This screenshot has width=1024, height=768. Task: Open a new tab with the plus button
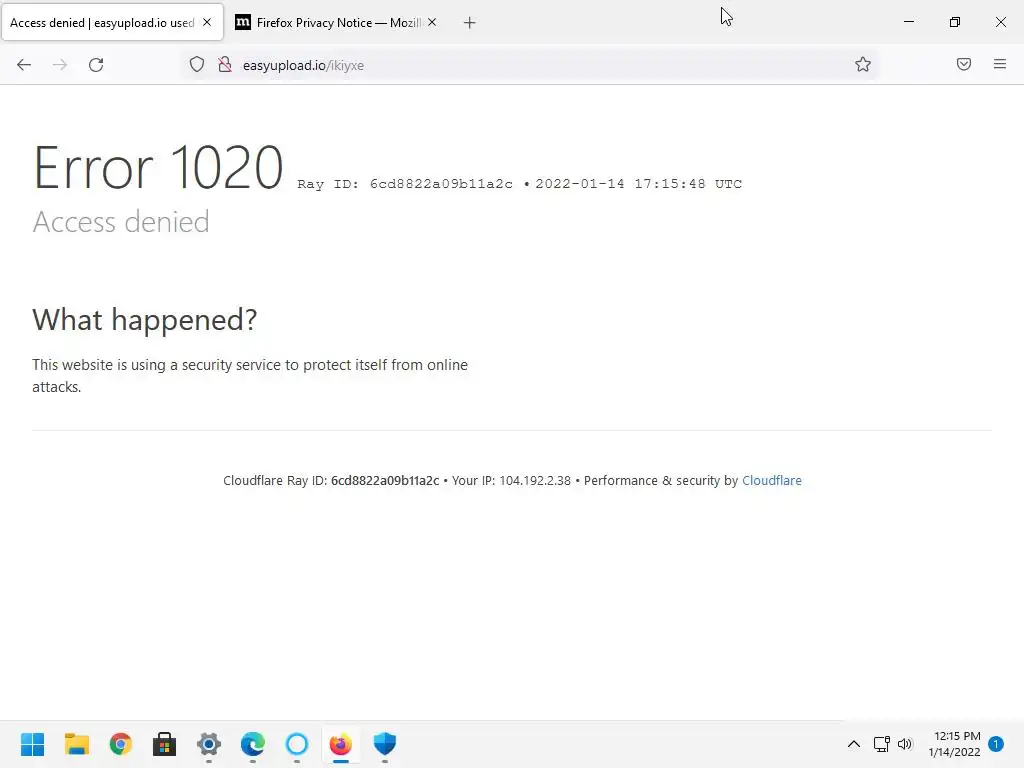pyautogui.click(x=470, y=23)
